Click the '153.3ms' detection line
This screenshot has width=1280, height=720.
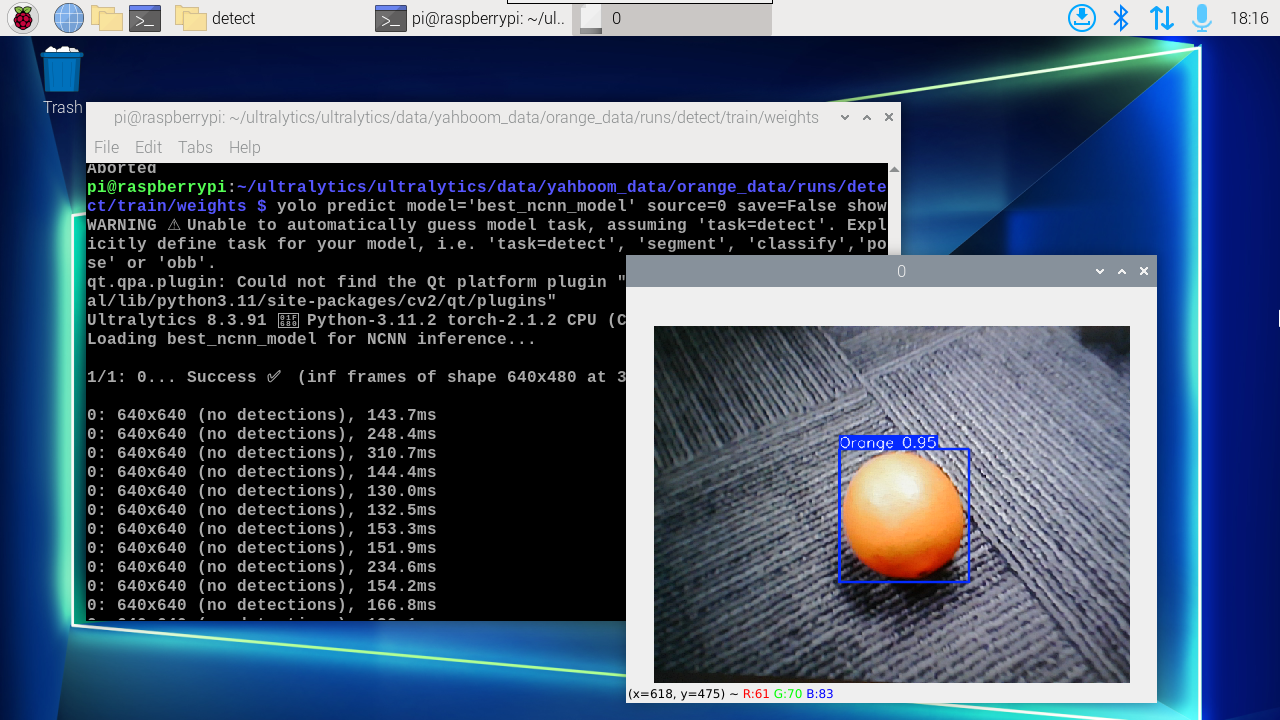(x=262, y=529)
